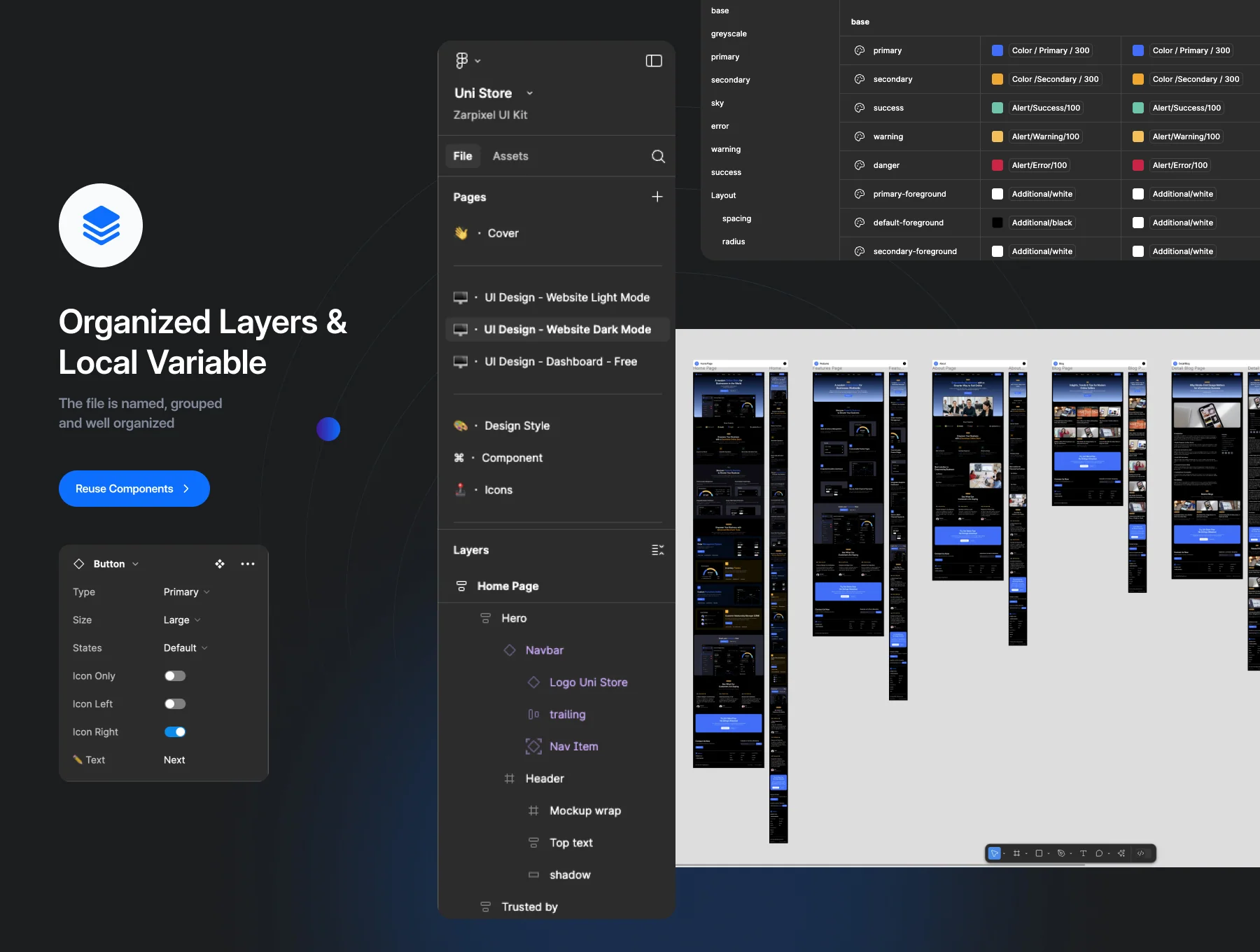This screenshot has height=952, width=1260.
Task: Click the stacked layers logo icon
Action: [101, 225]
